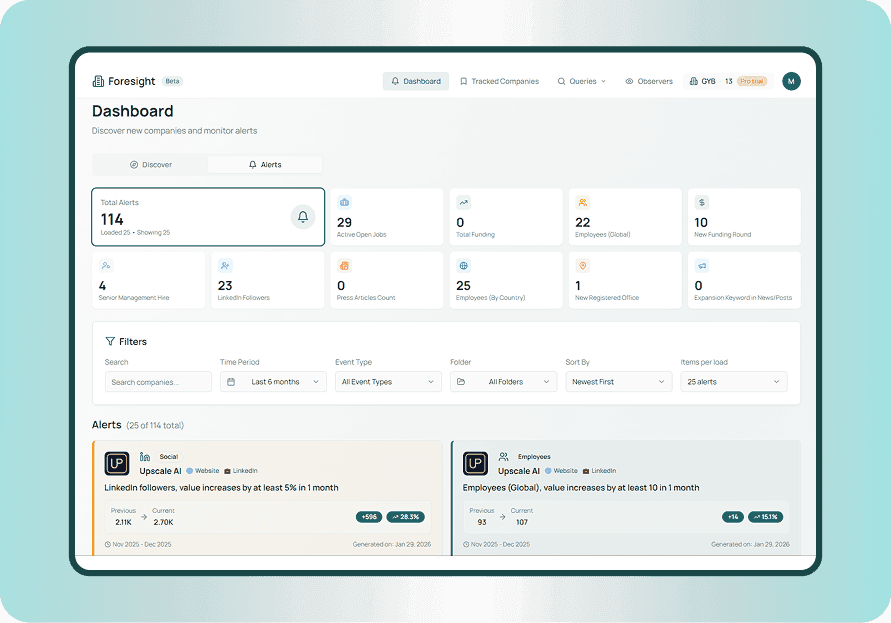
Task: Click the Expansion Keyword megaphone icon
Action: (x=702, y=266)
